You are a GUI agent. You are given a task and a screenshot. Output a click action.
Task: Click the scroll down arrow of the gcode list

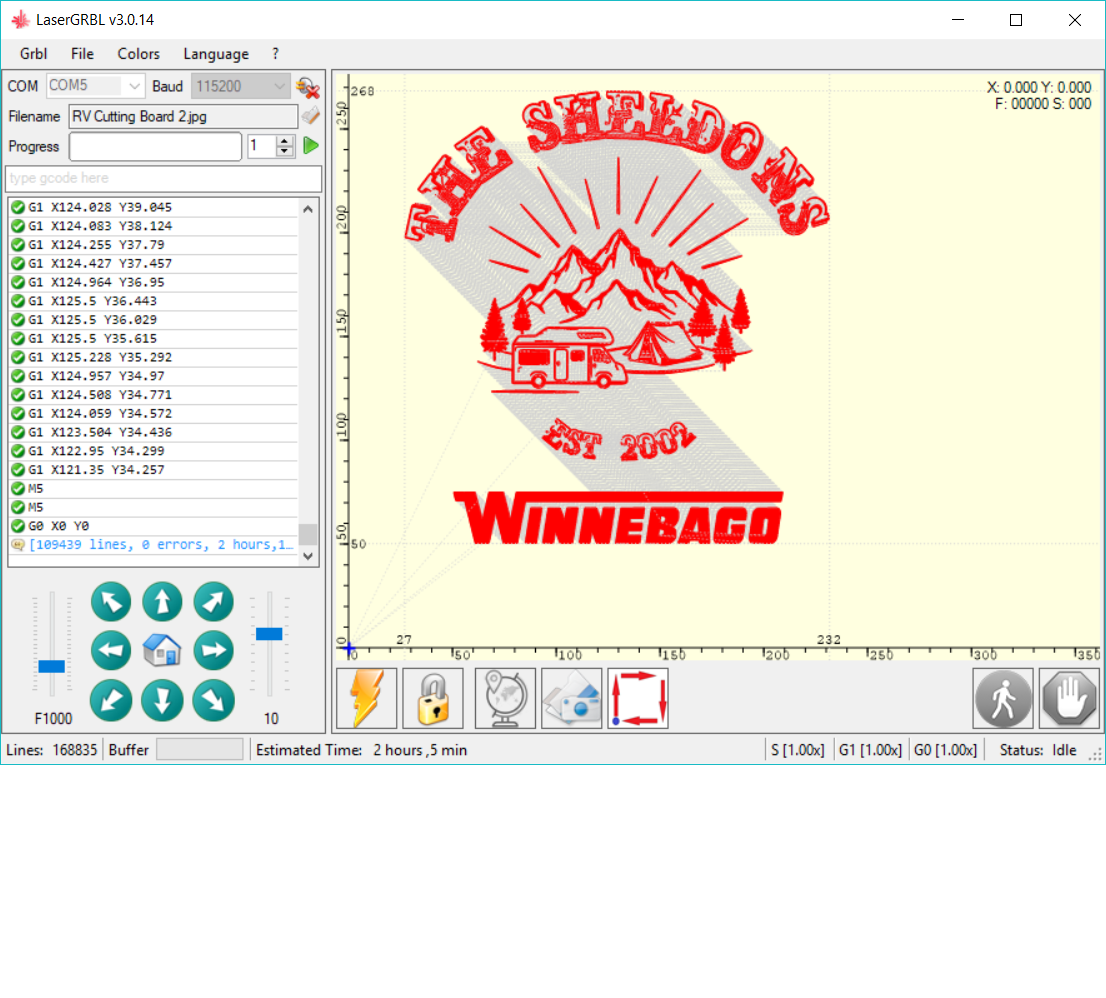(308, 556)
